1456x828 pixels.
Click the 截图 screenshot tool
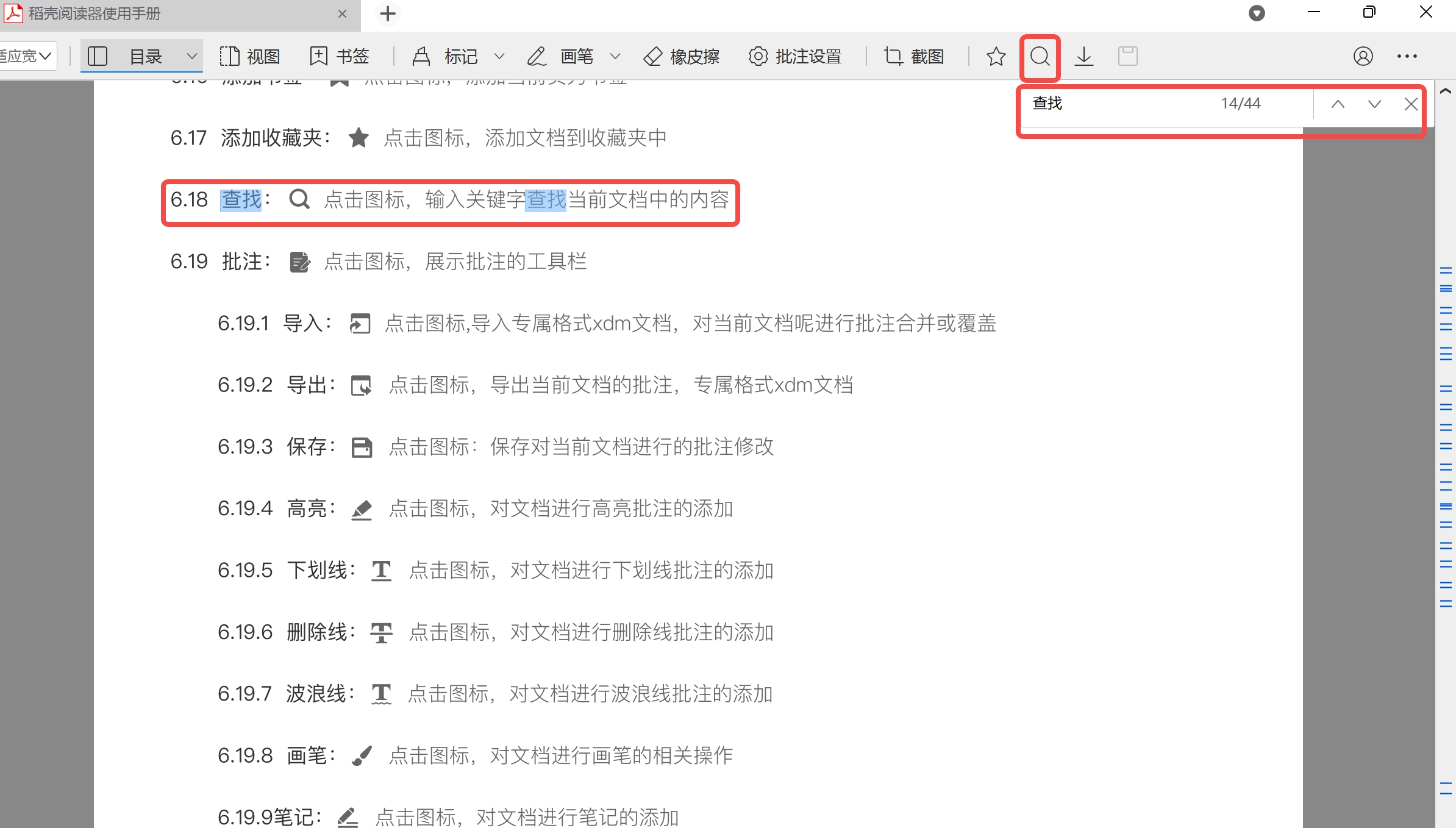[914, 57]
